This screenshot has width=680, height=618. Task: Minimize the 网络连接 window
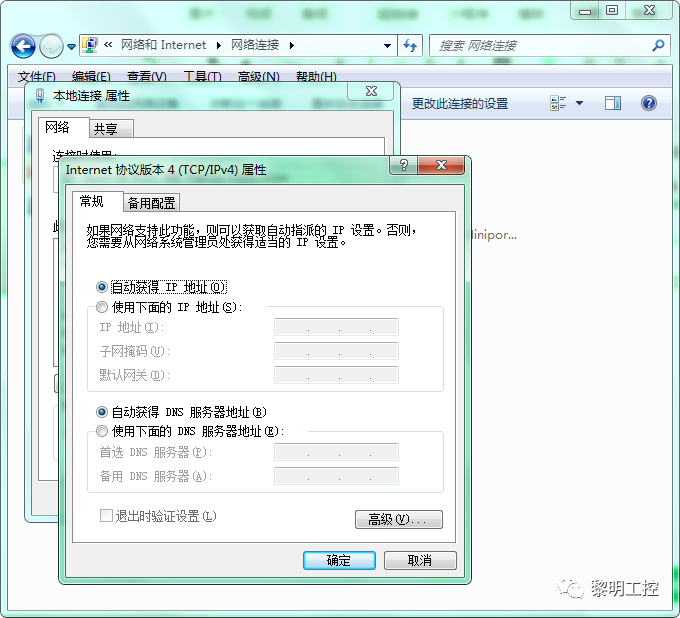pyautogui.click(x=585, y=10)
